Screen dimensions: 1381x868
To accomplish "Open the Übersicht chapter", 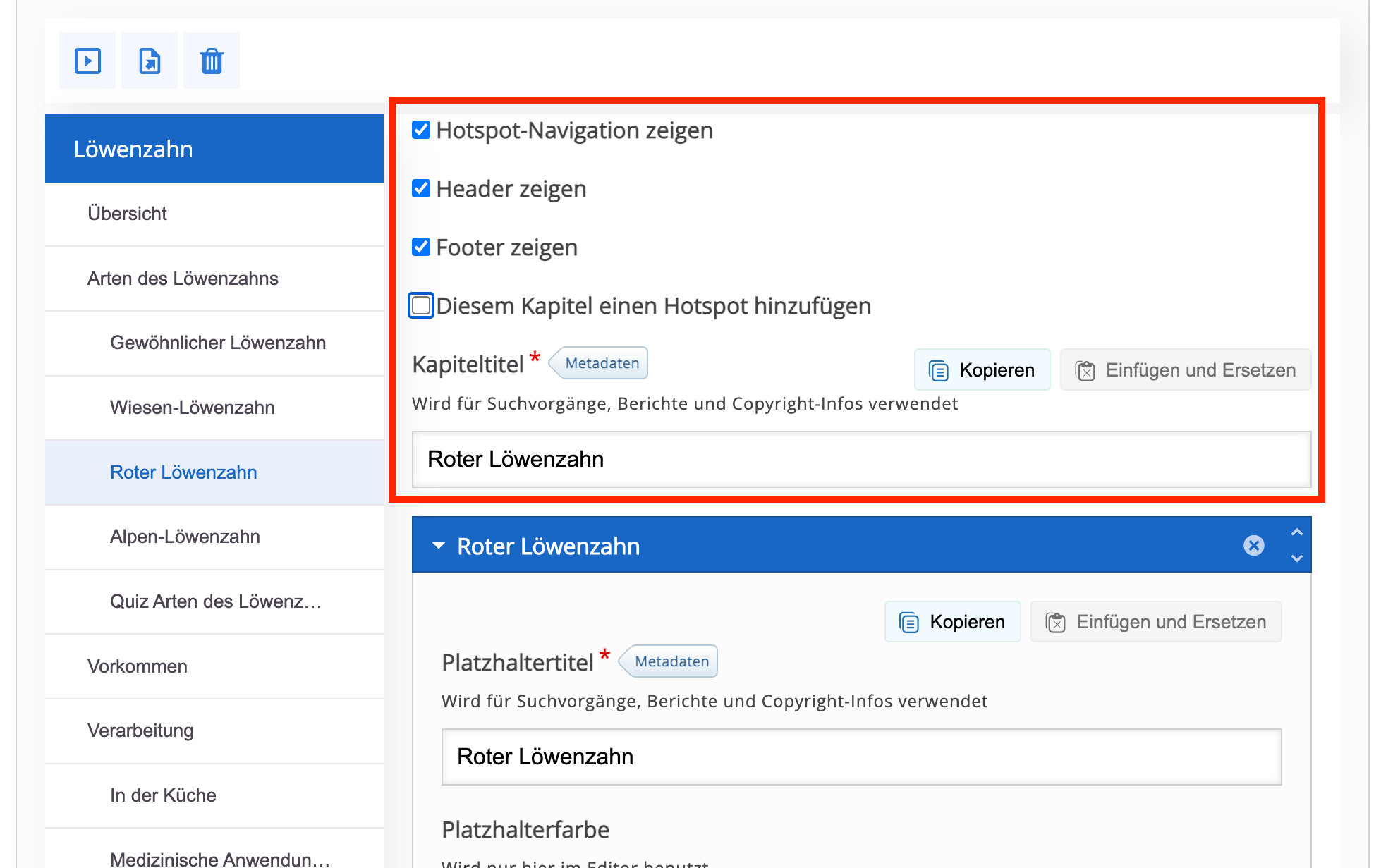I will tap(214, 214).
